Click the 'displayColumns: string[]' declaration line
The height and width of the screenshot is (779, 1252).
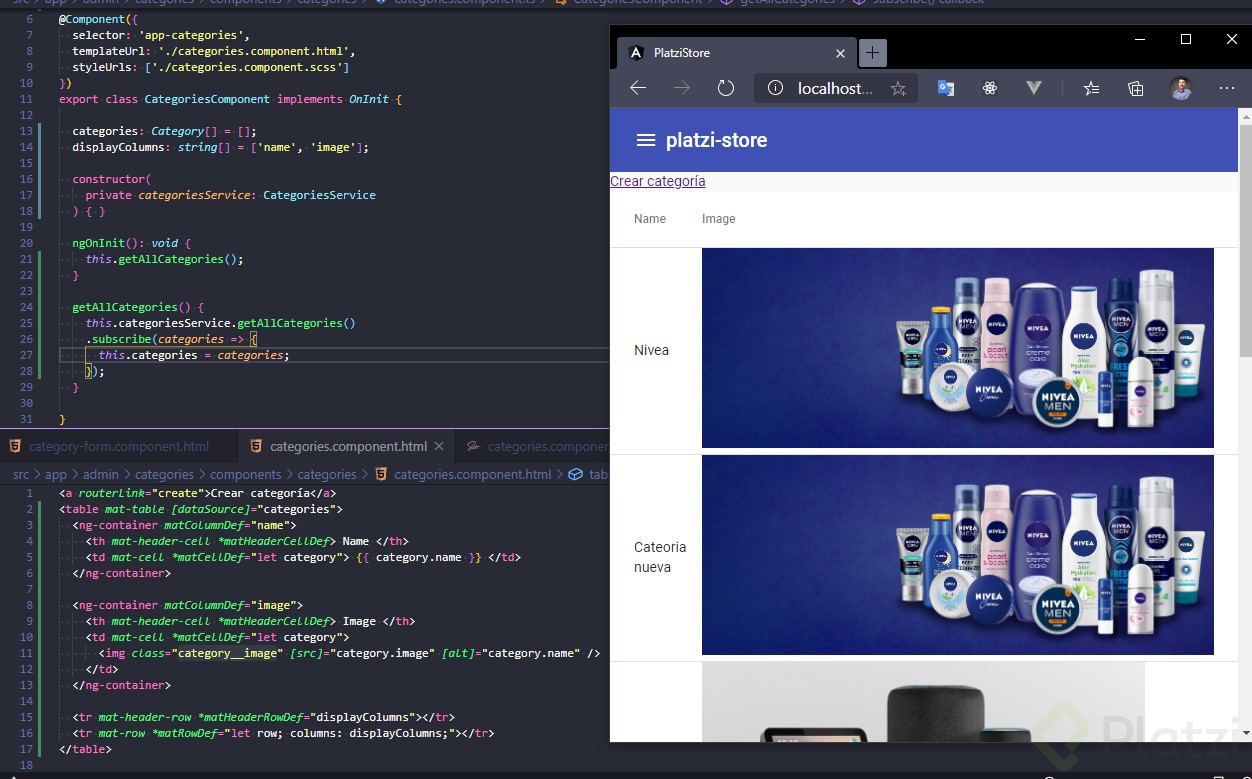[x=220, y=147]
